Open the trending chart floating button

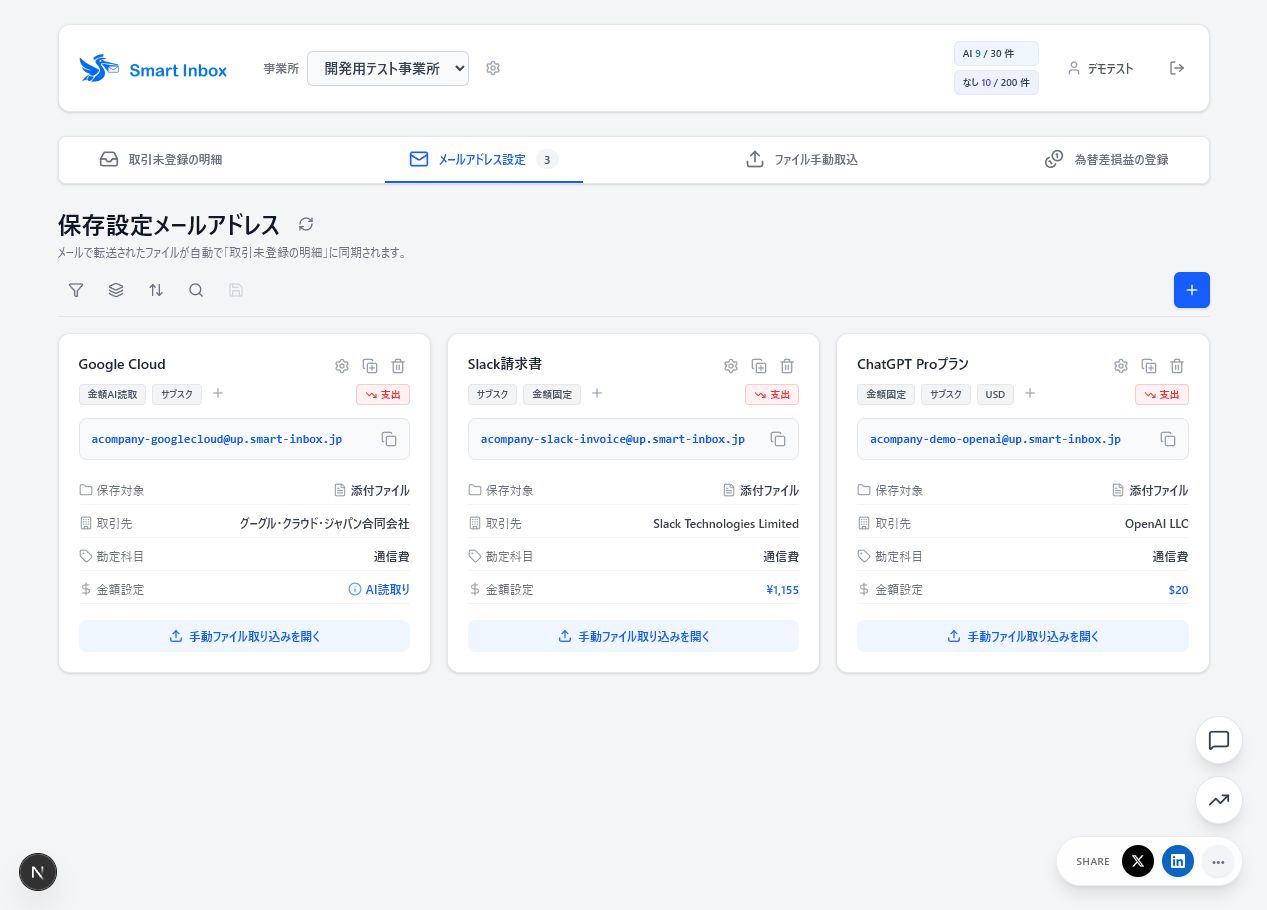1219,800
